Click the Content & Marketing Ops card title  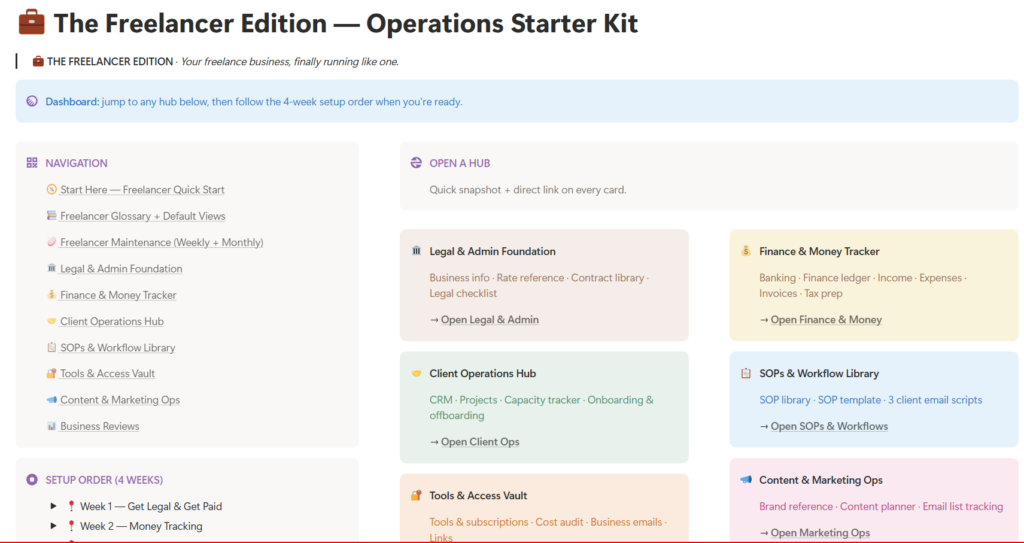821,480
